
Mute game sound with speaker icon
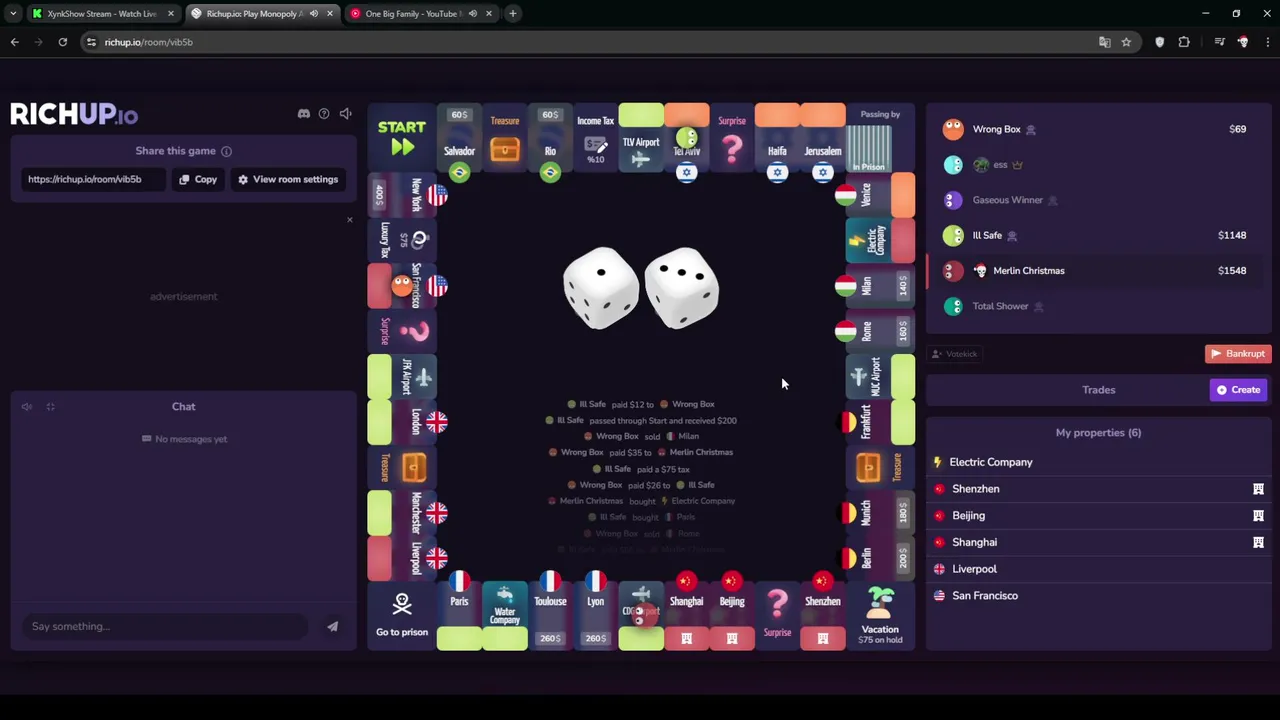[x=345, y=114]
